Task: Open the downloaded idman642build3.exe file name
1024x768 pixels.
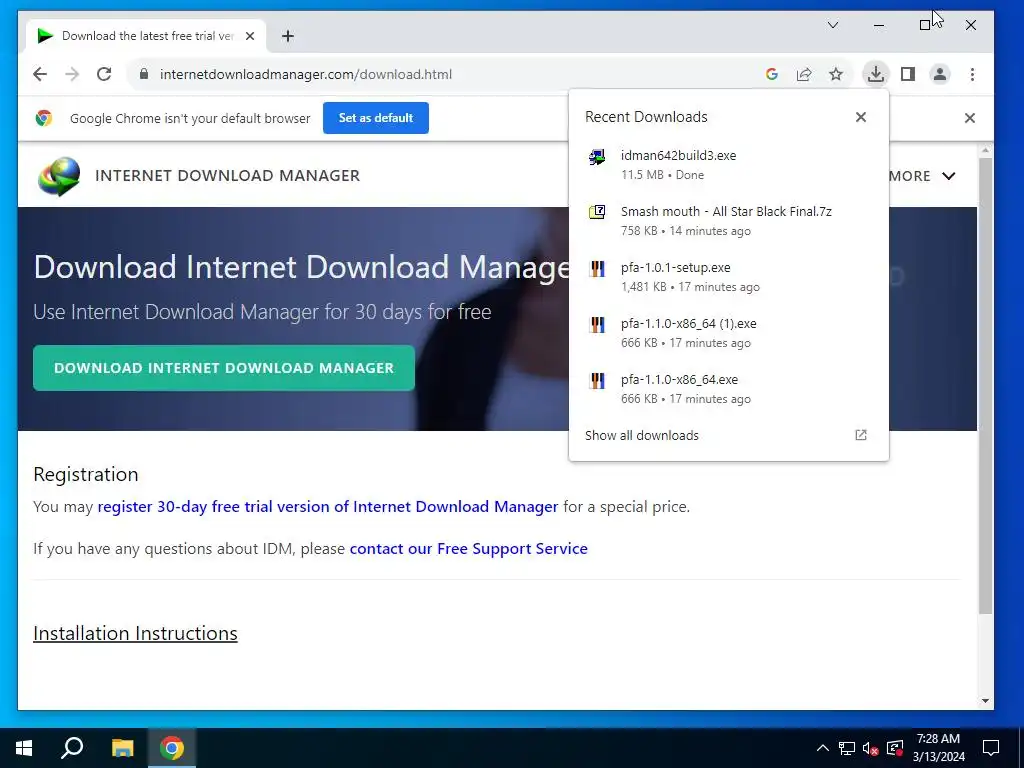Action: point(679,155)
